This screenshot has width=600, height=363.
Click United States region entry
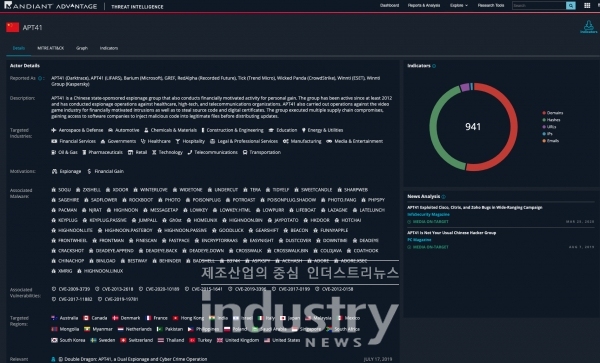coord(282,340)
